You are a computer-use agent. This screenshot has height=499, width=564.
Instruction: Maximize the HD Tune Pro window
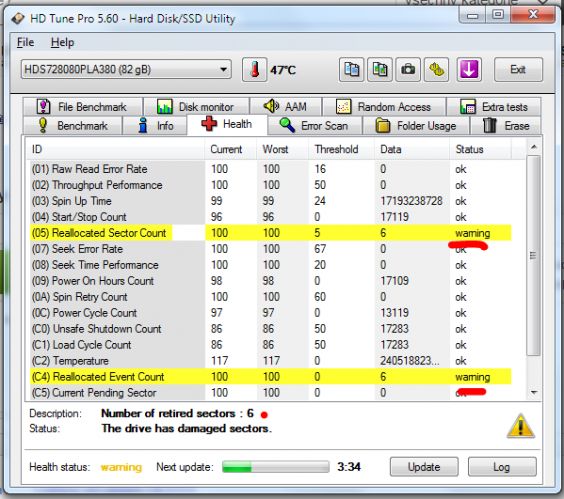coord(498,15)
